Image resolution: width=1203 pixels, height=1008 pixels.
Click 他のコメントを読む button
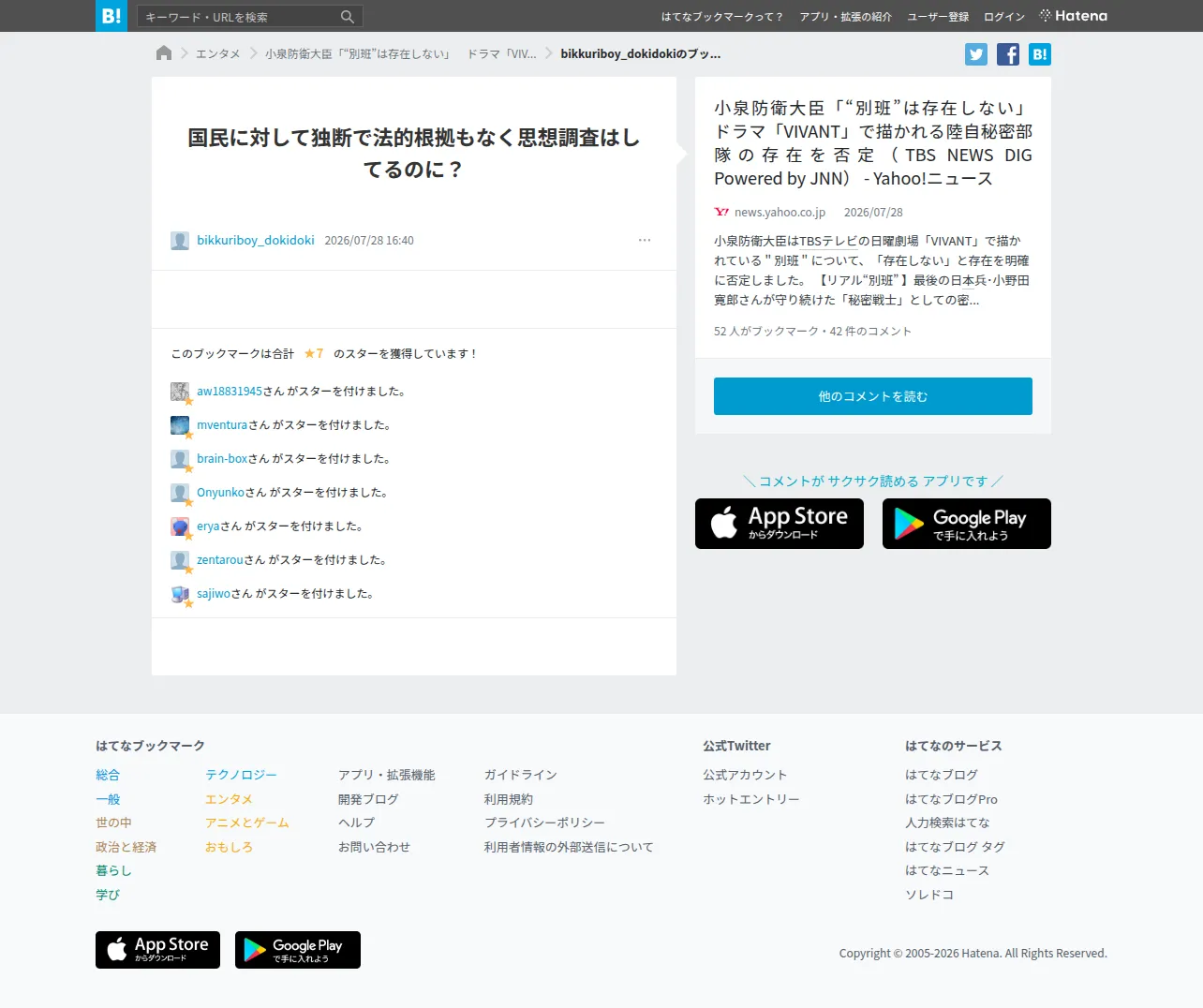coord(873,396)
